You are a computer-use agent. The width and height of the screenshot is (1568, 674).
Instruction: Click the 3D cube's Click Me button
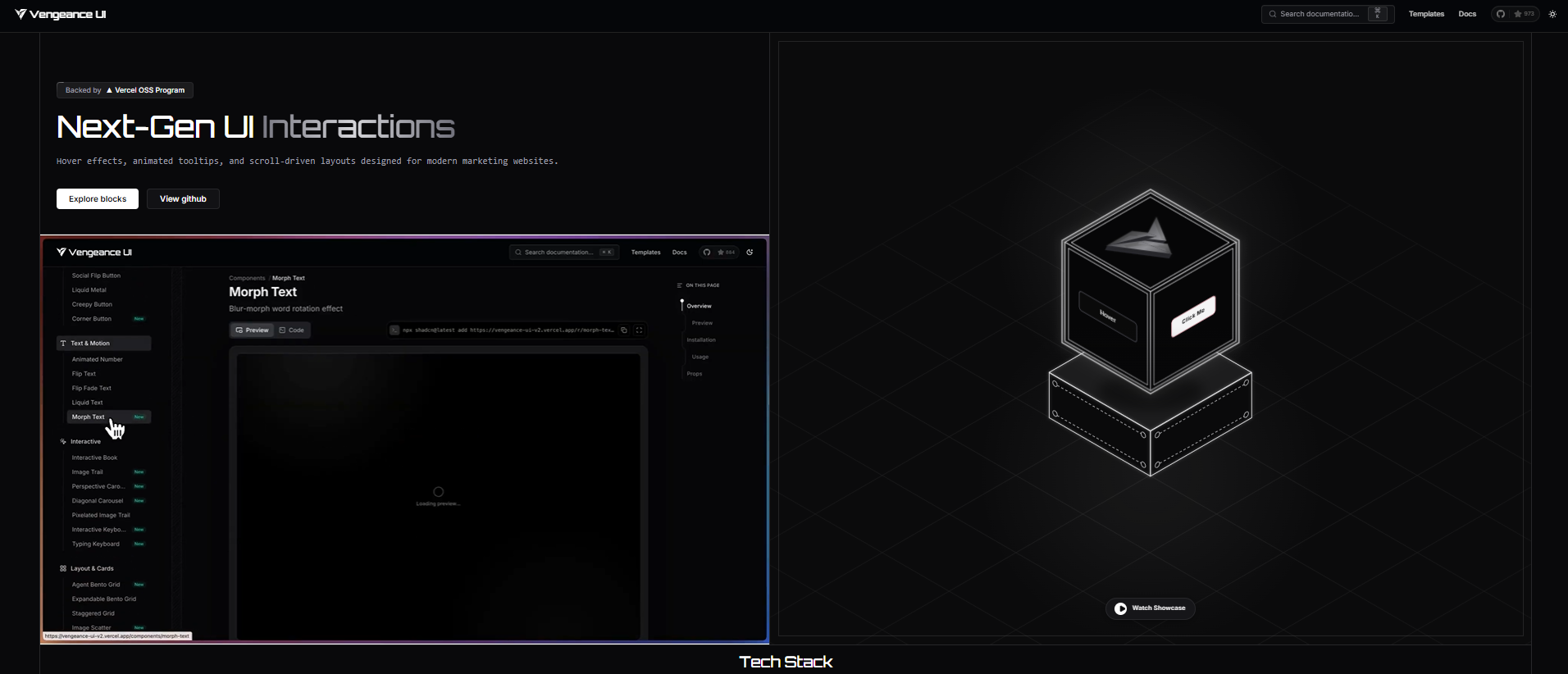click(1192, 316)
